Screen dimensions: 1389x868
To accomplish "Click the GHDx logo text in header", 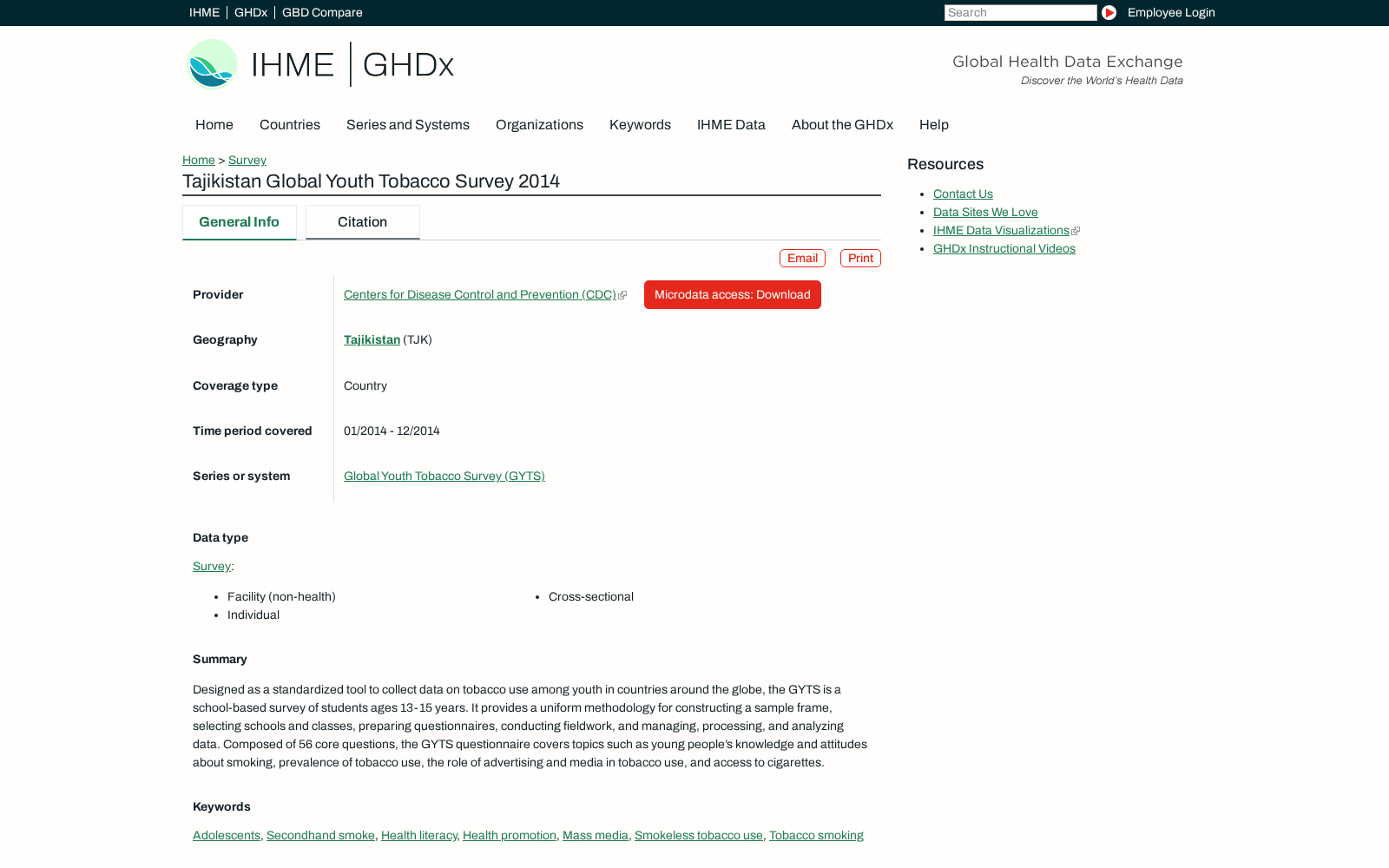I will (408, 64).
